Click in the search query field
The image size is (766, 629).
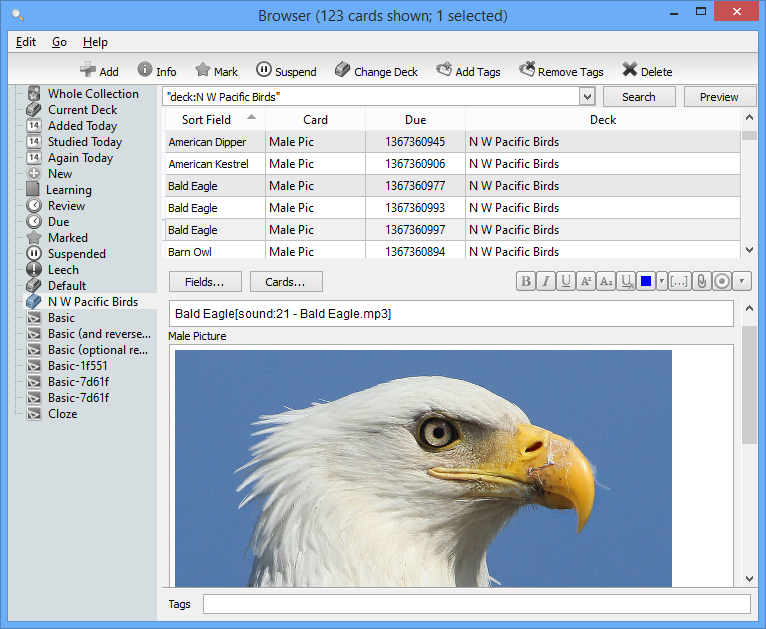click(x=370, y=97)
